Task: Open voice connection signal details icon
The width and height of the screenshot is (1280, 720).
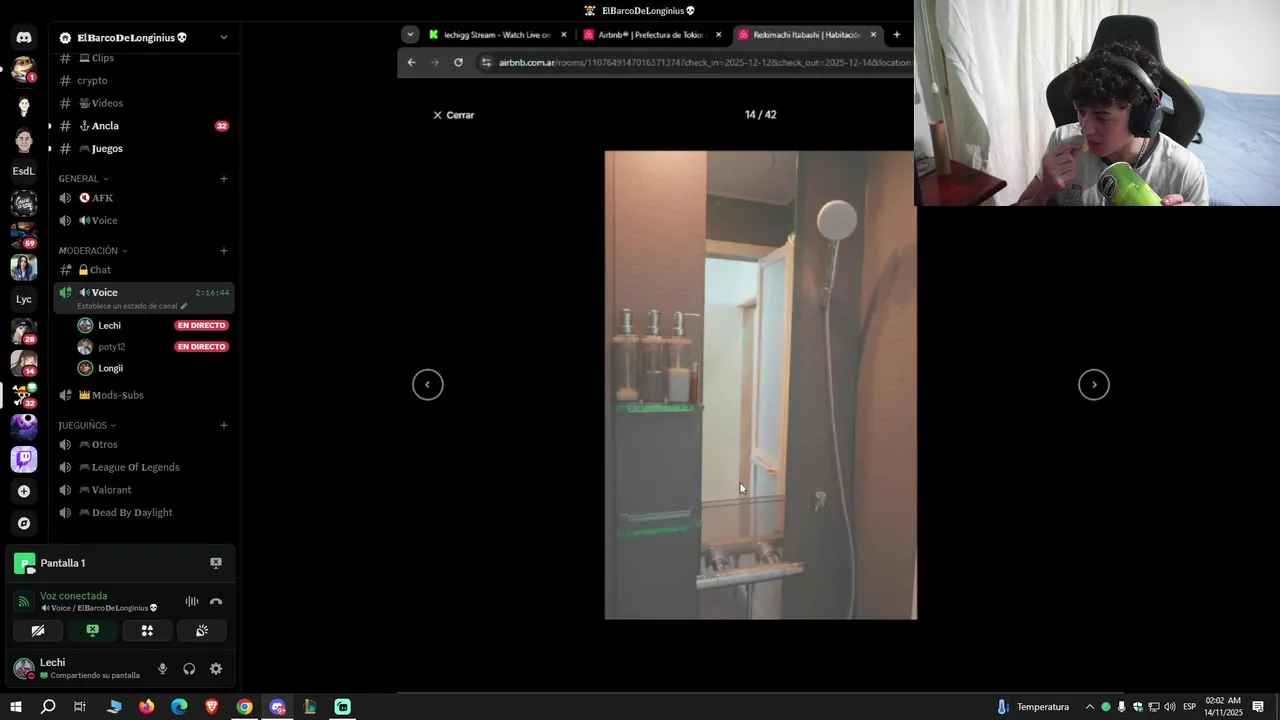Action: click(x=24, y=602)
